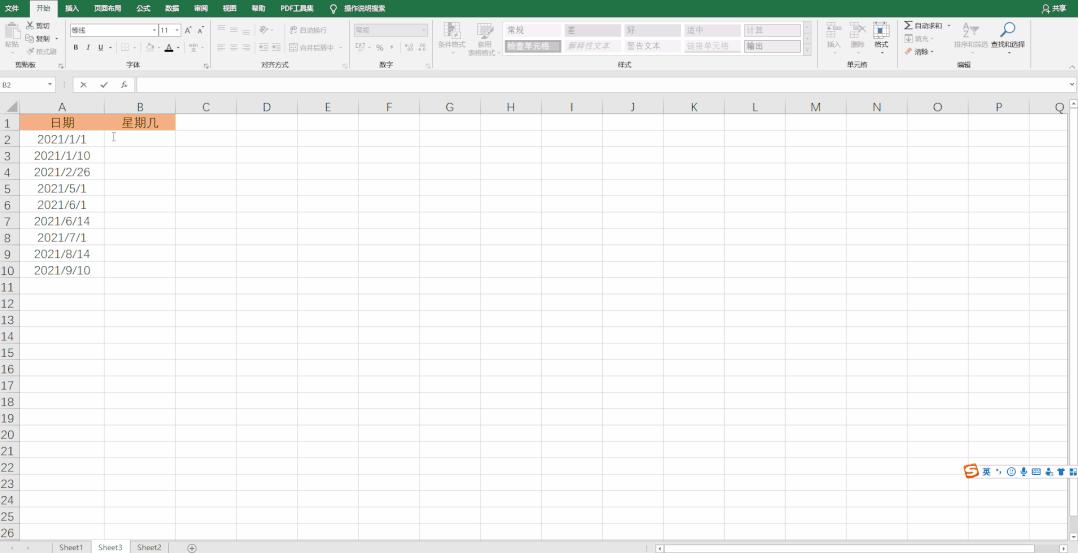1078x553 pixels.
Task: Apply the 输出 cell style
Action: pyautogui.click(x=773, y=46)
